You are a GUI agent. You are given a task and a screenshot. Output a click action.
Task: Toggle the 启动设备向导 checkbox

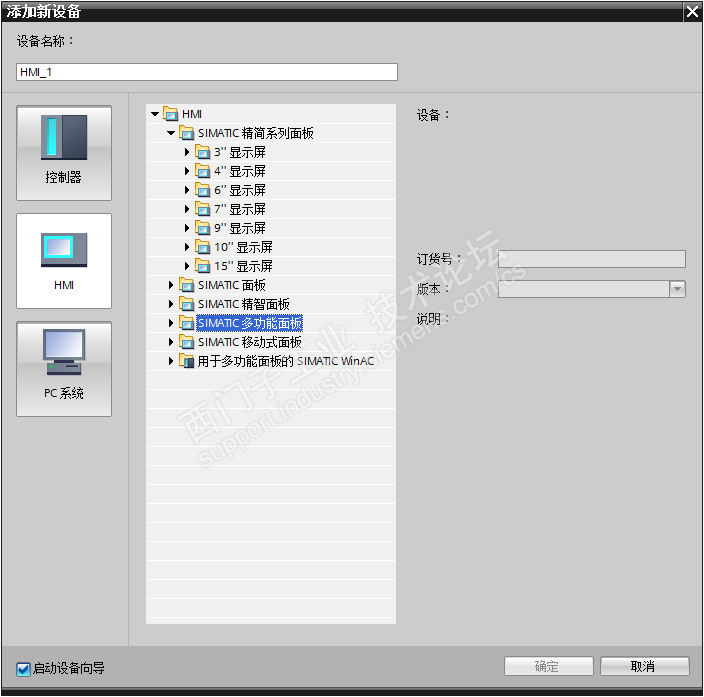pos(23,669)
